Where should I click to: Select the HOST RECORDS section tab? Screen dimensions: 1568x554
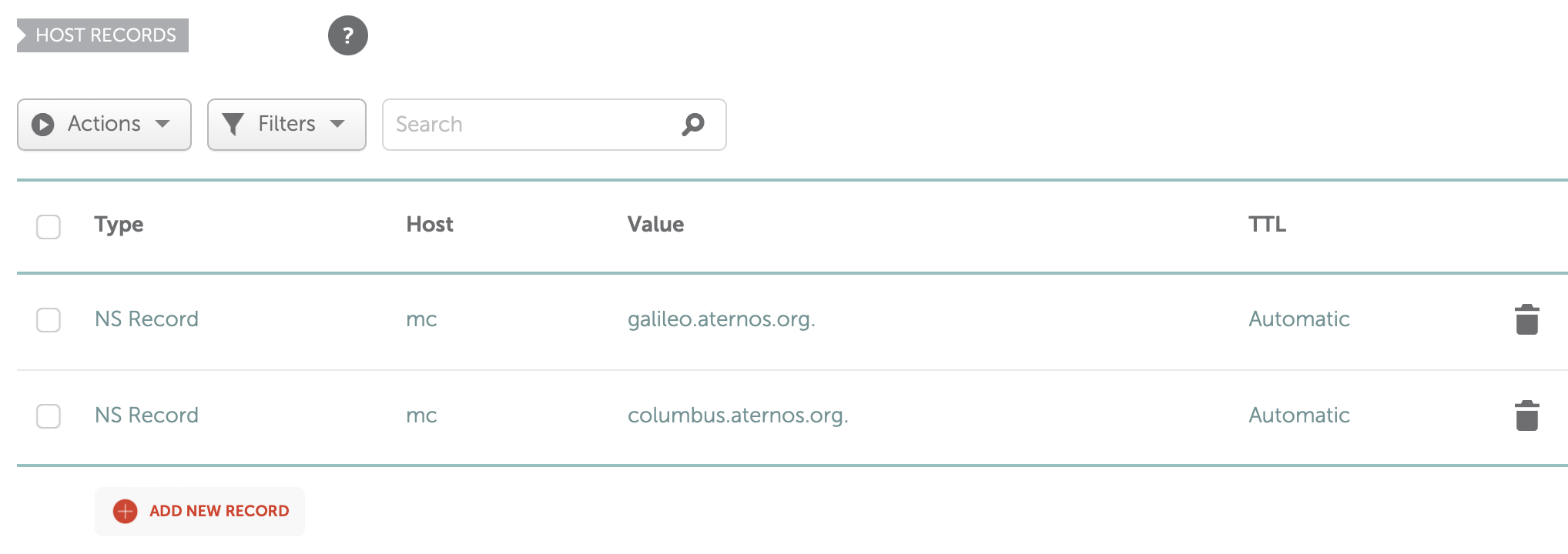pyautogui.click(x=103, y=35)
